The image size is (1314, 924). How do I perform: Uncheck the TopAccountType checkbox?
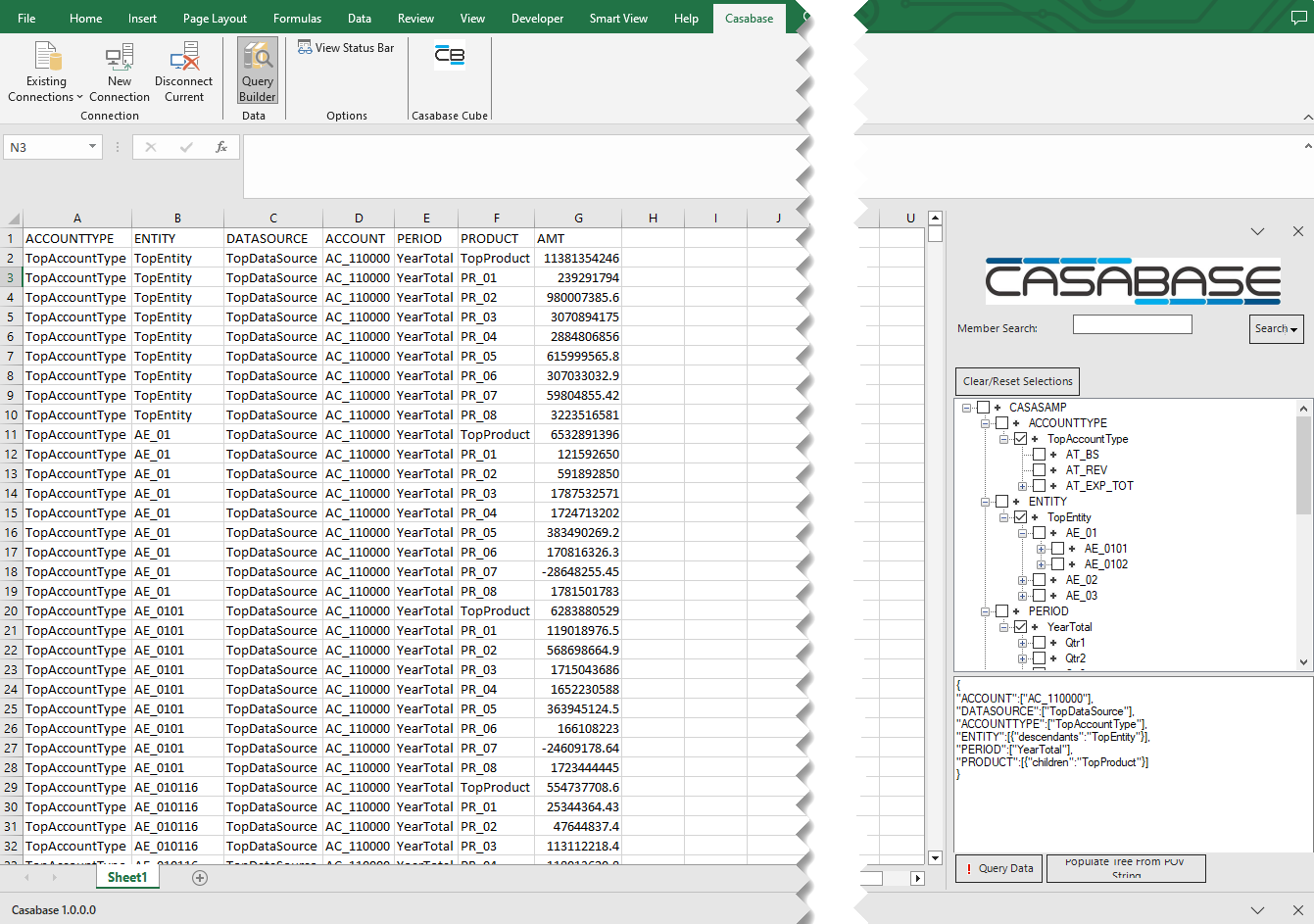(1020, 439)
